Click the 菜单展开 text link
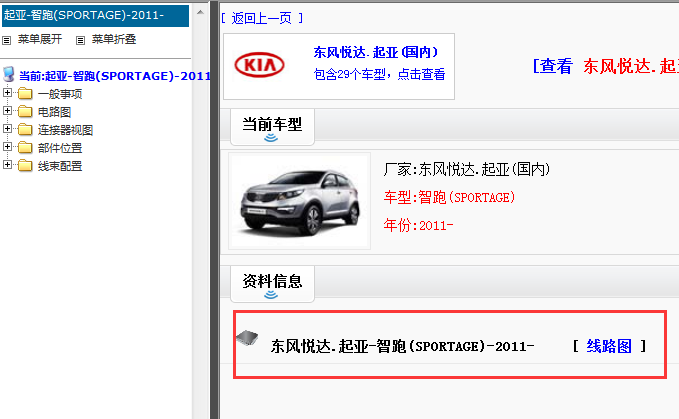 40,39
